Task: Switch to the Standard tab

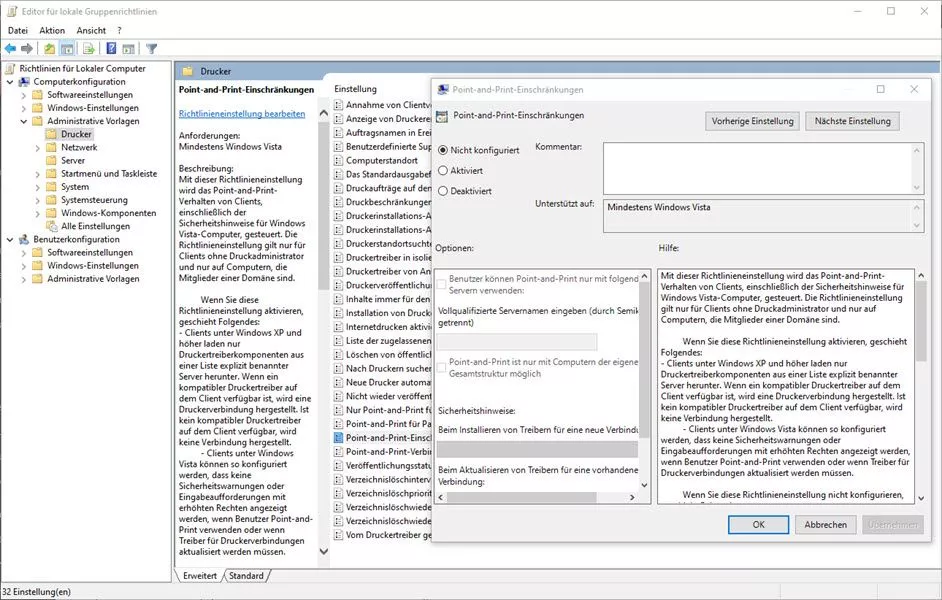Action: (246, 576)
